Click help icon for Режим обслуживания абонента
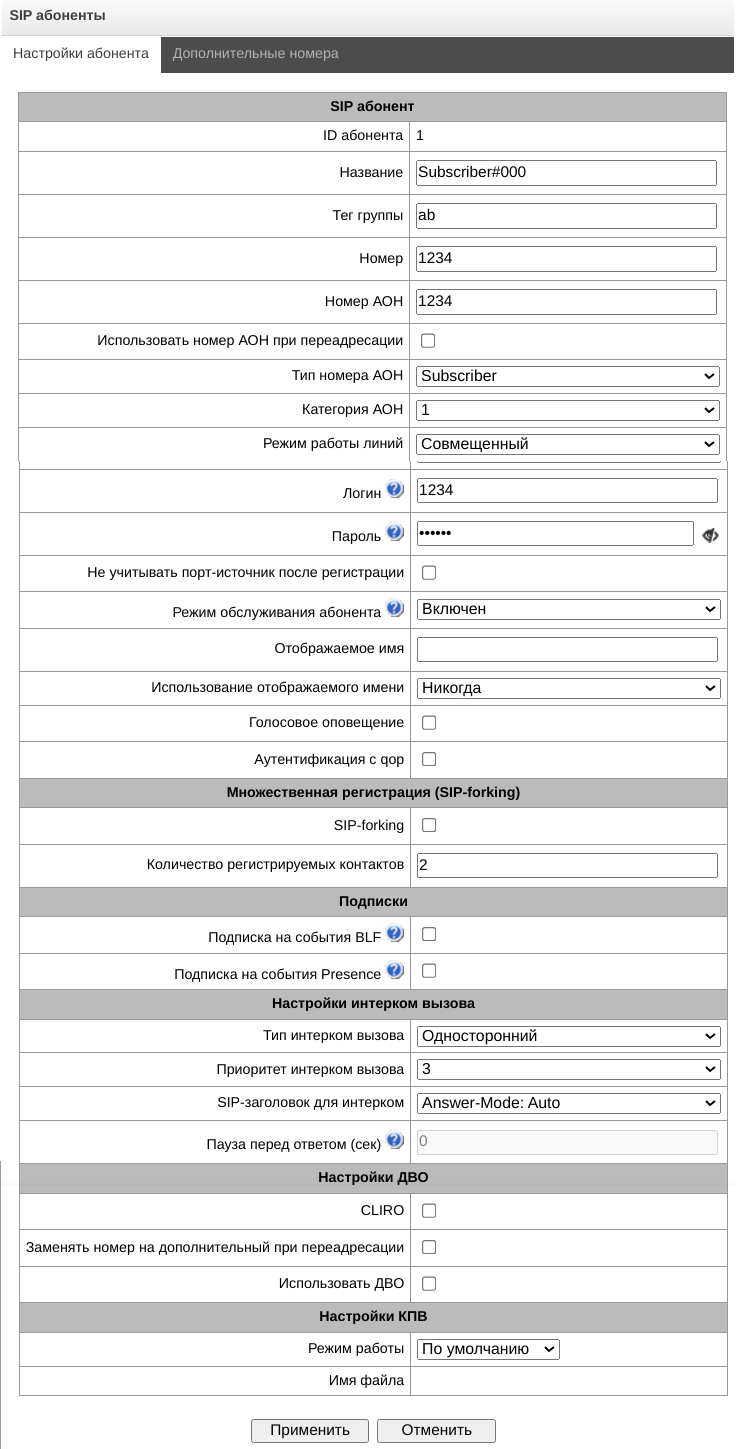Viewport: 736px width, 1449px height. (x=395, y=608)
